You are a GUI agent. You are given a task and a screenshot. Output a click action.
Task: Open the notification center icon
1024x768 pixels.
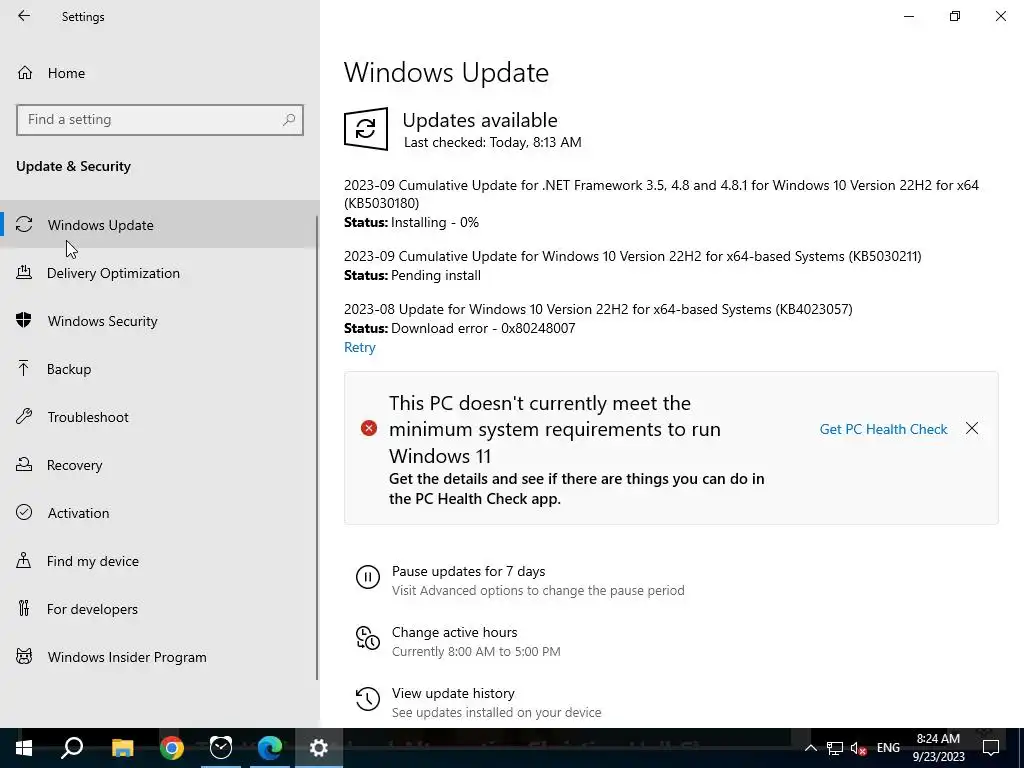[991, 748]
